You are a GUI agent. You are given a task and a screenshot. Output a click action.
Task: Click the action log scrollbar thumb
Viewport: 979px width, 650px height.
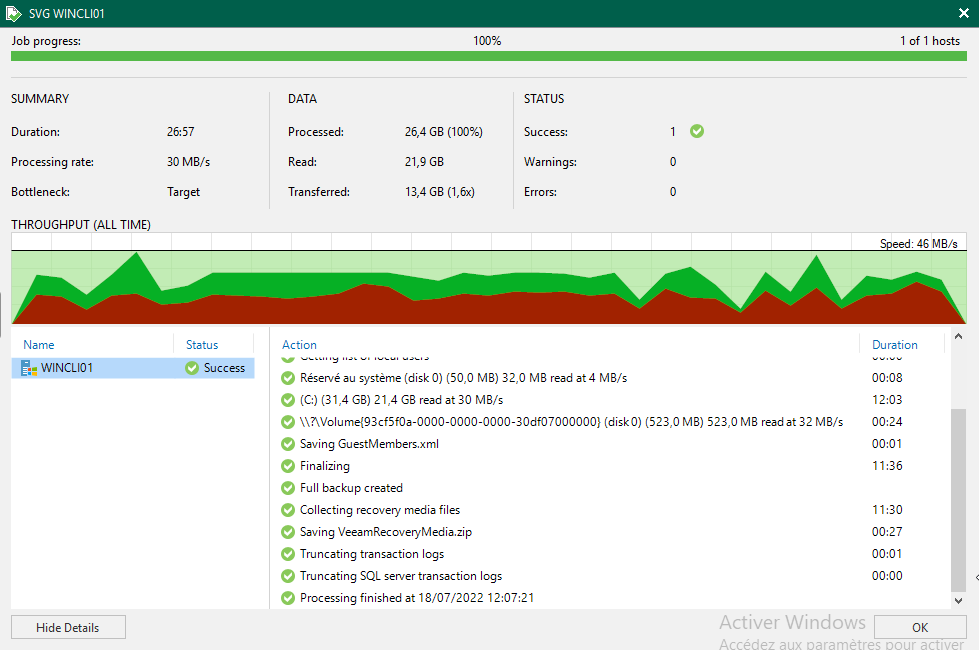958,500
